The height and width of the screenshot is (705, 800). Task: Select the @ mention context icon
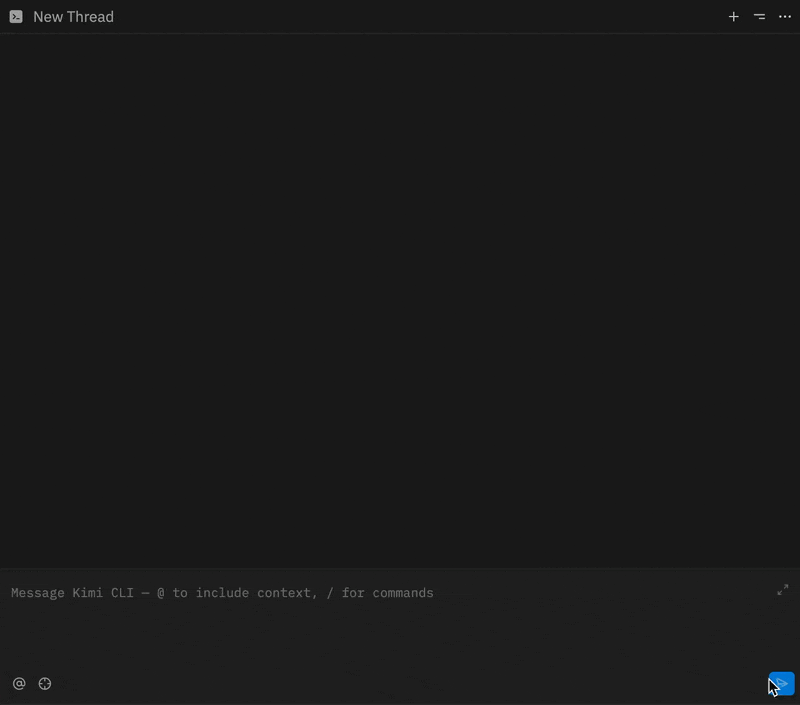pos(18,683)
